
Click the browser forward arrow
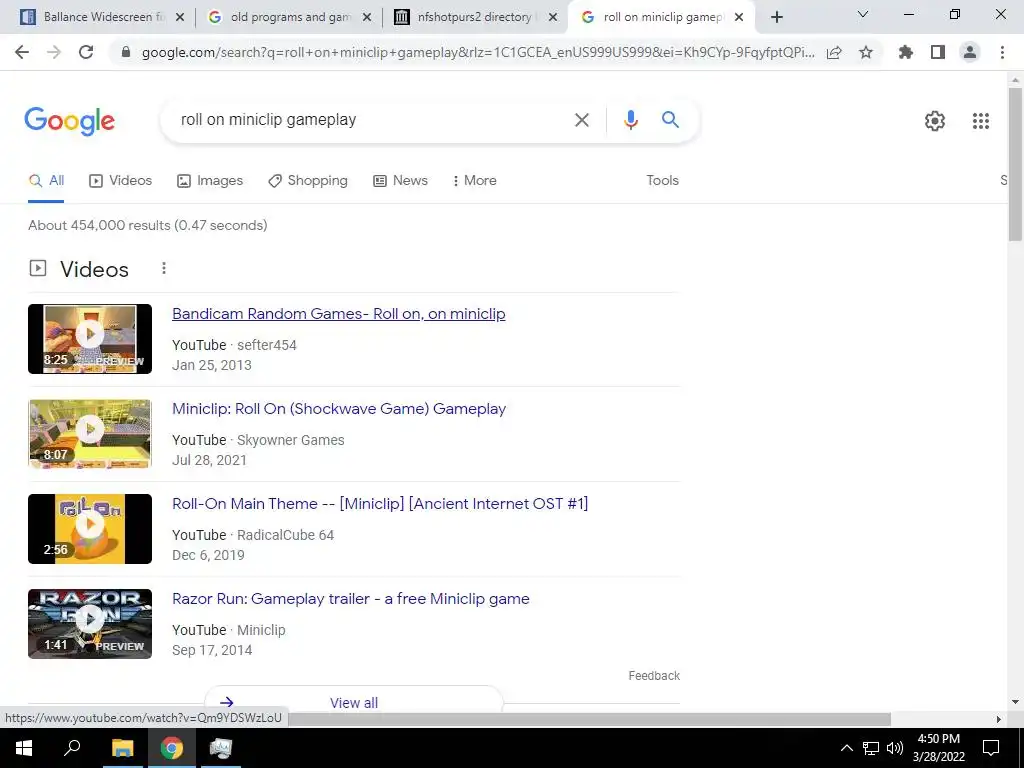(x=54, y=52)
